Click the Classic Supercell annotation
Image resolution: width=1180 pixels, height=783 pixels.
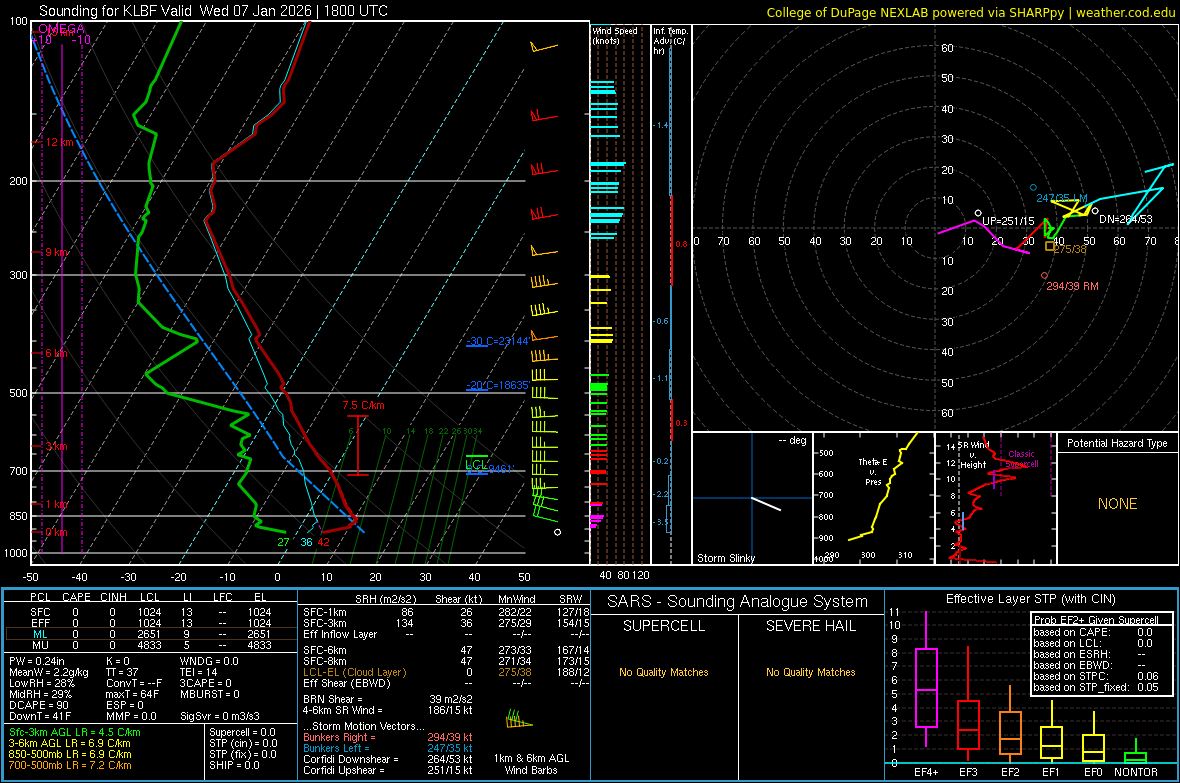point(1021,459)
